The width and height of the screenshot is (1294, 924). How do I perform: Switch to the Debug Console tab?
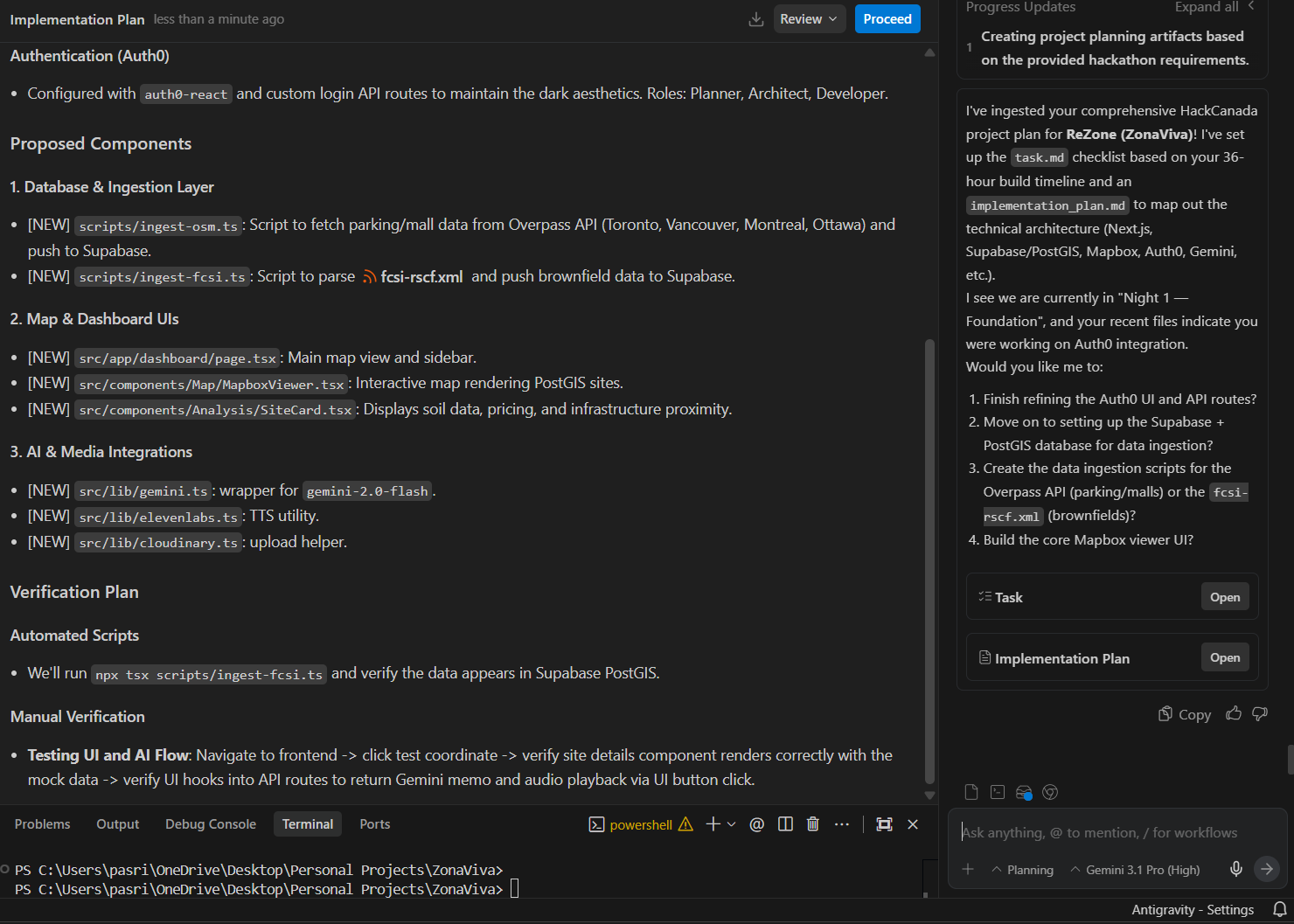click(x=211, y=824)
